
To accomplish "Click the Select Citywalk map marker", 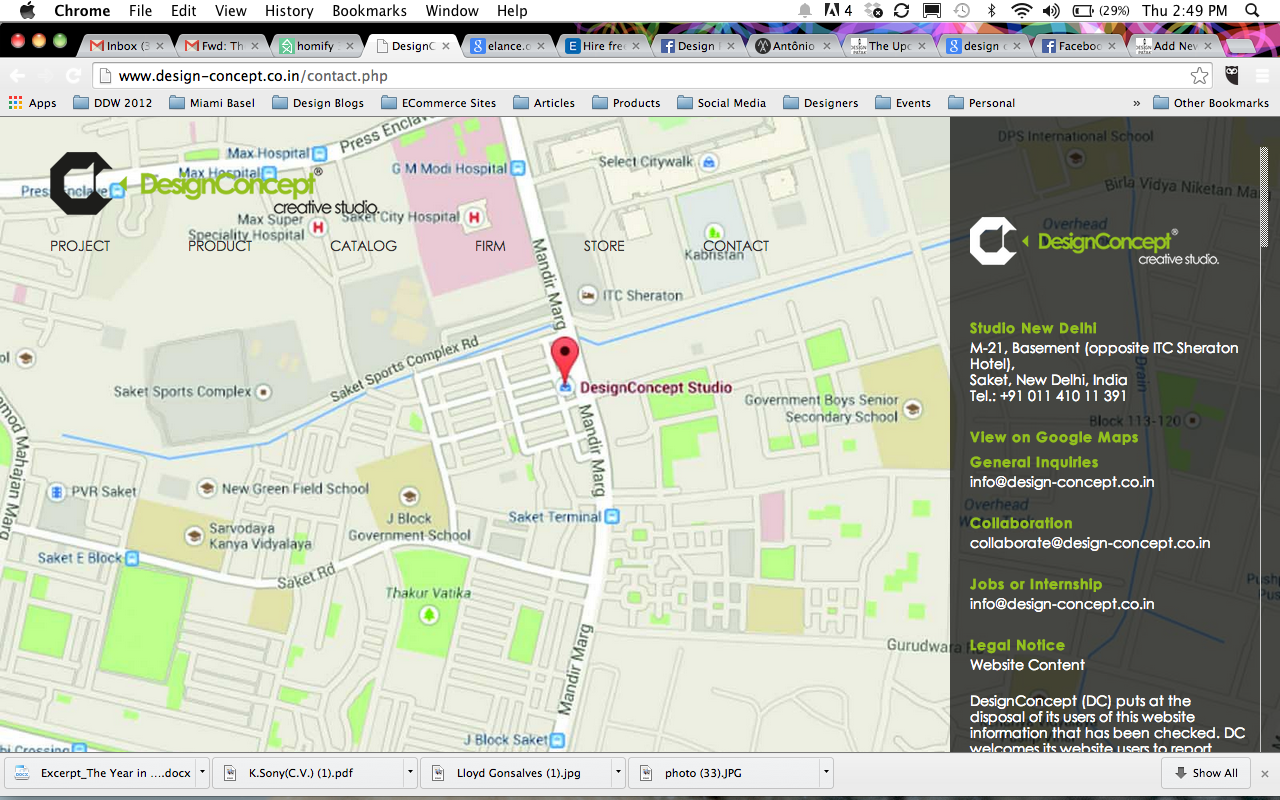I will coord(708,162).
